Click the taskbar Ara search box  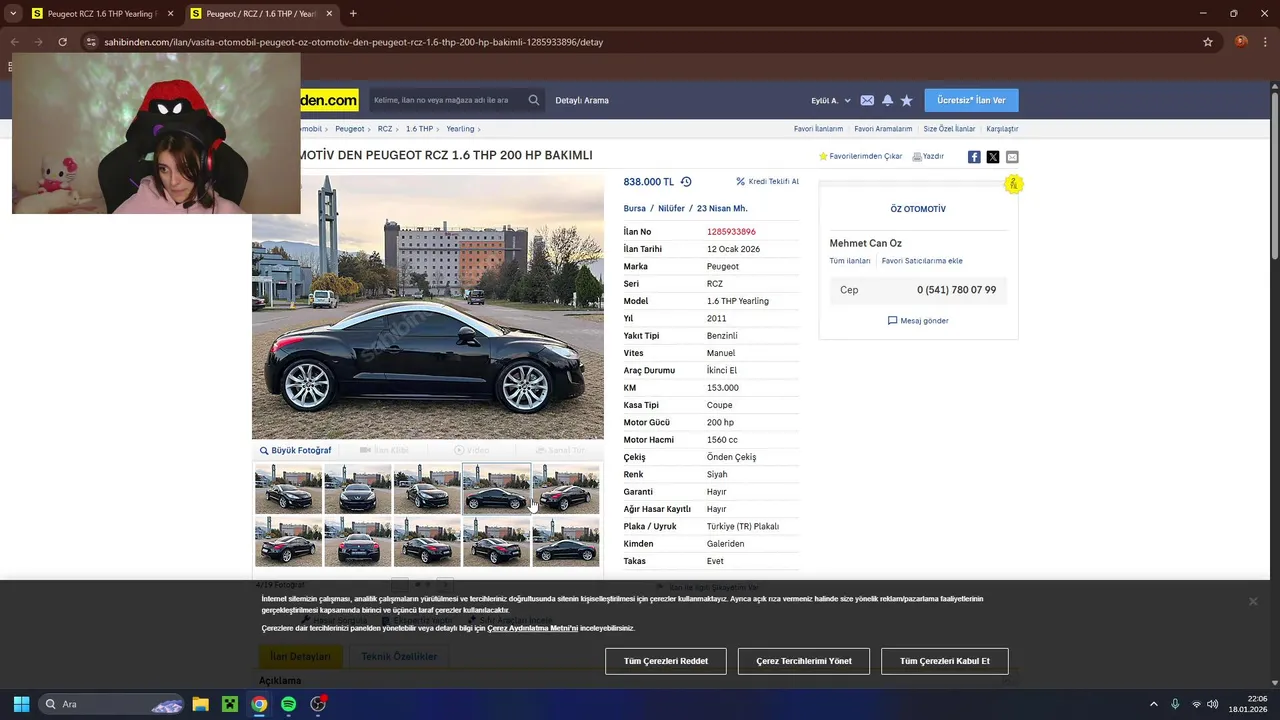click(110, 704)
